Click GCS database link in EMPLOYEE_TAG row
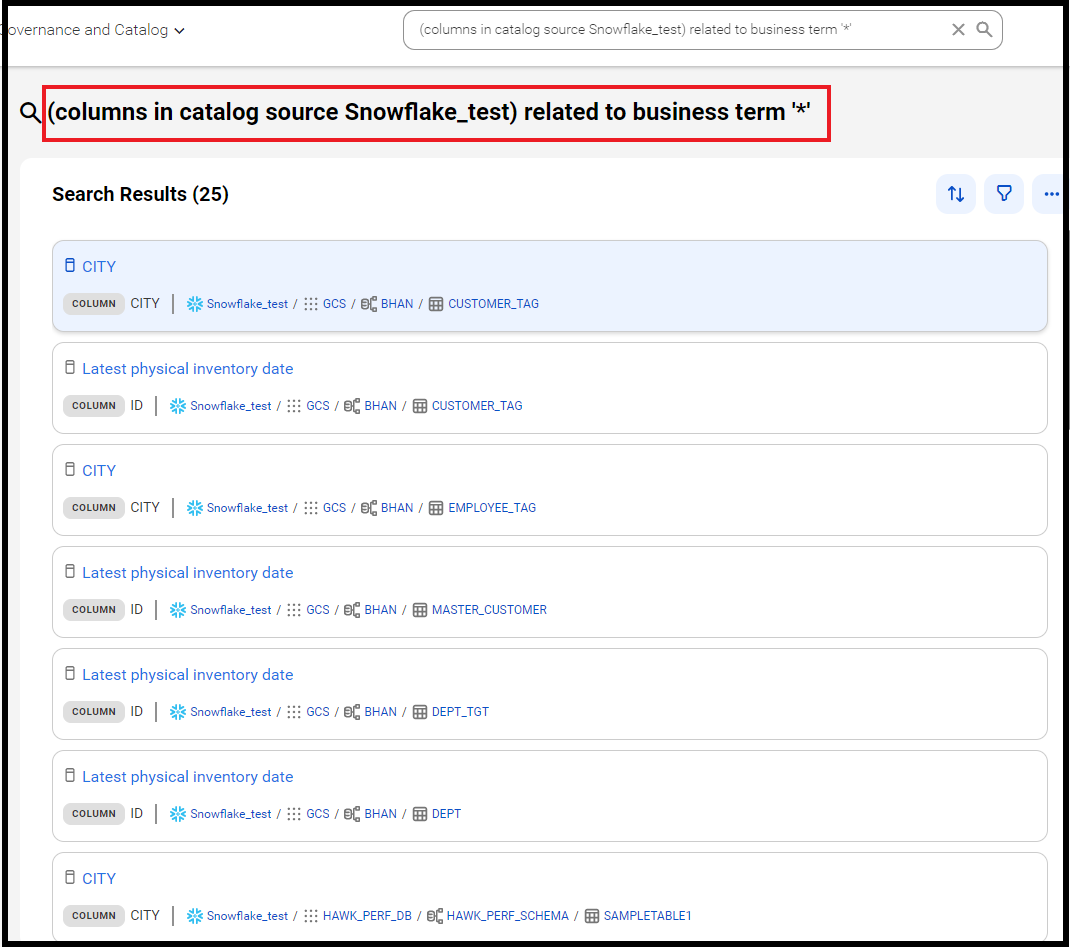 tap(334, 508)
